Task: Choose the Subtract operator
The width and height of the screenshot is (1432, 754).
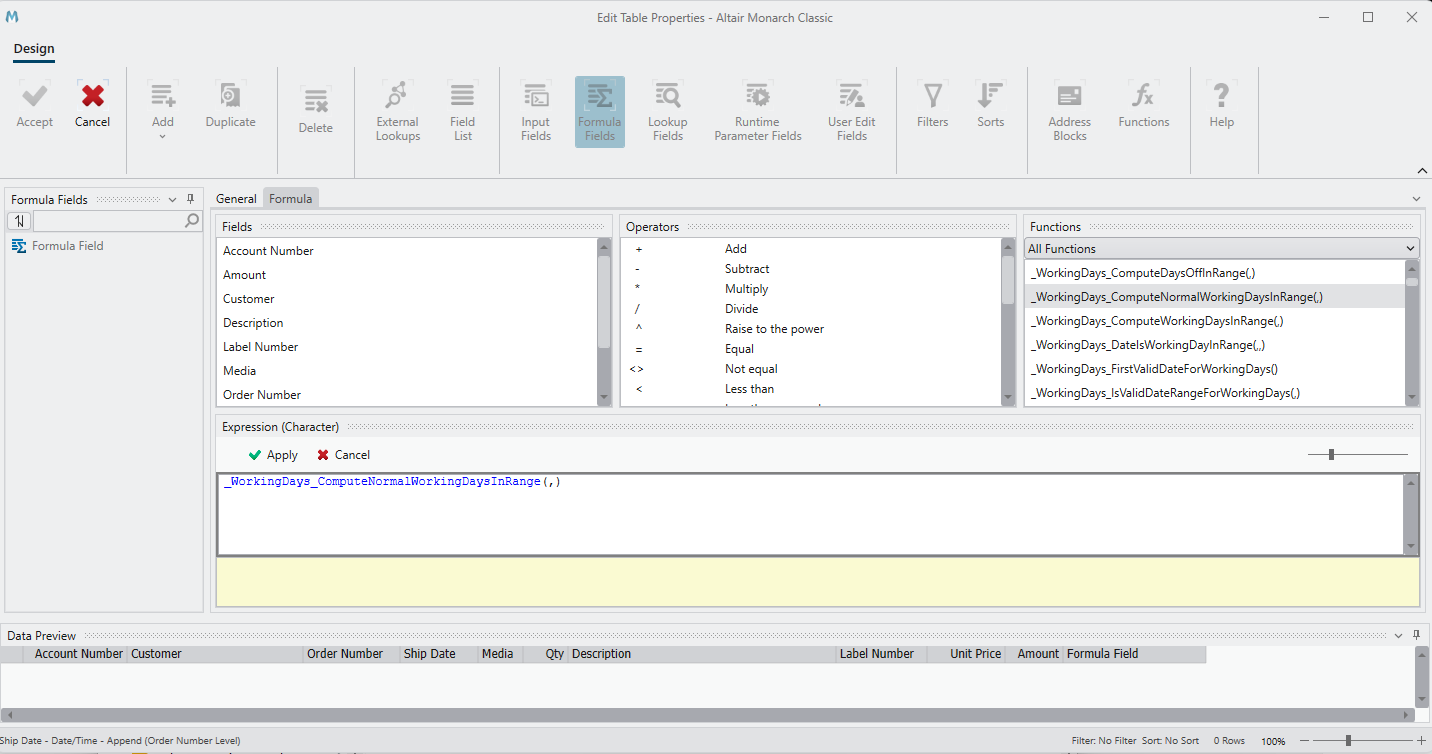Action: [x=747, y=269]
